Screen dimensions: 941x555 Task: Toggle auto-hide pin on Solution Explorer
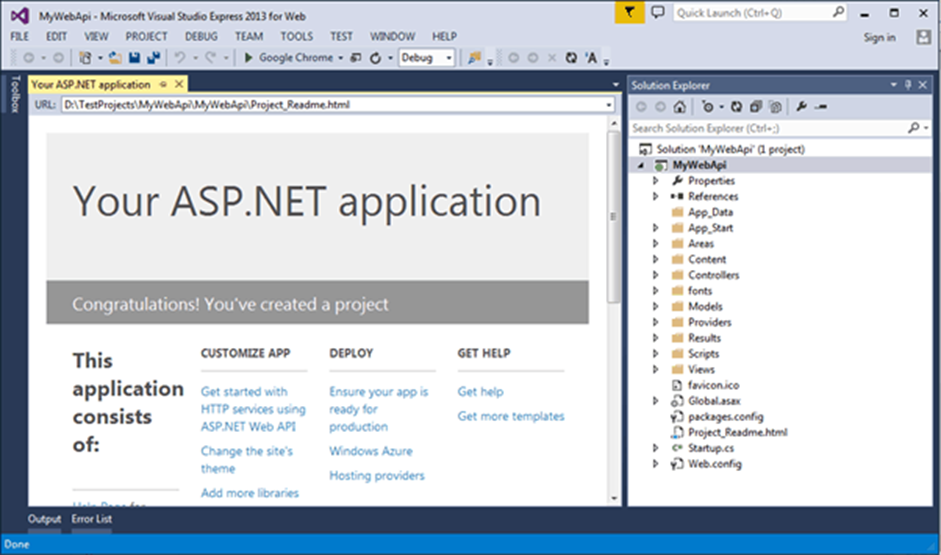pos(908,85)
